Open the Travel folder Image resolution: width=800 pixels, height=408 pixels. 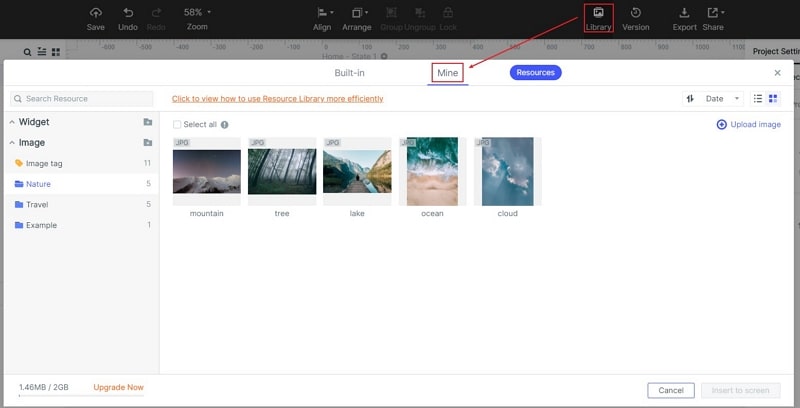click(82, 205)
